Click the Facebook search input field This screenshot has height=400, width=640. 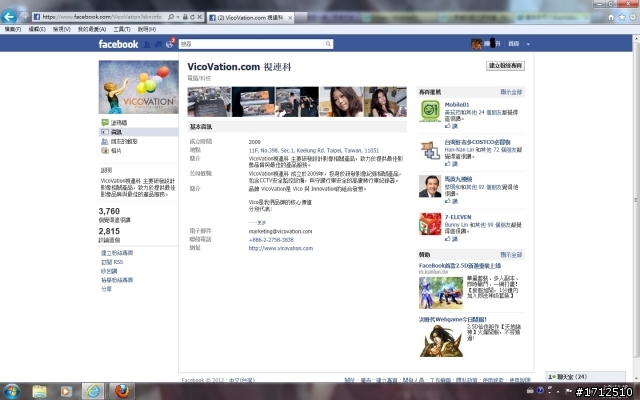pyautogui.click(x=251, y=44)
